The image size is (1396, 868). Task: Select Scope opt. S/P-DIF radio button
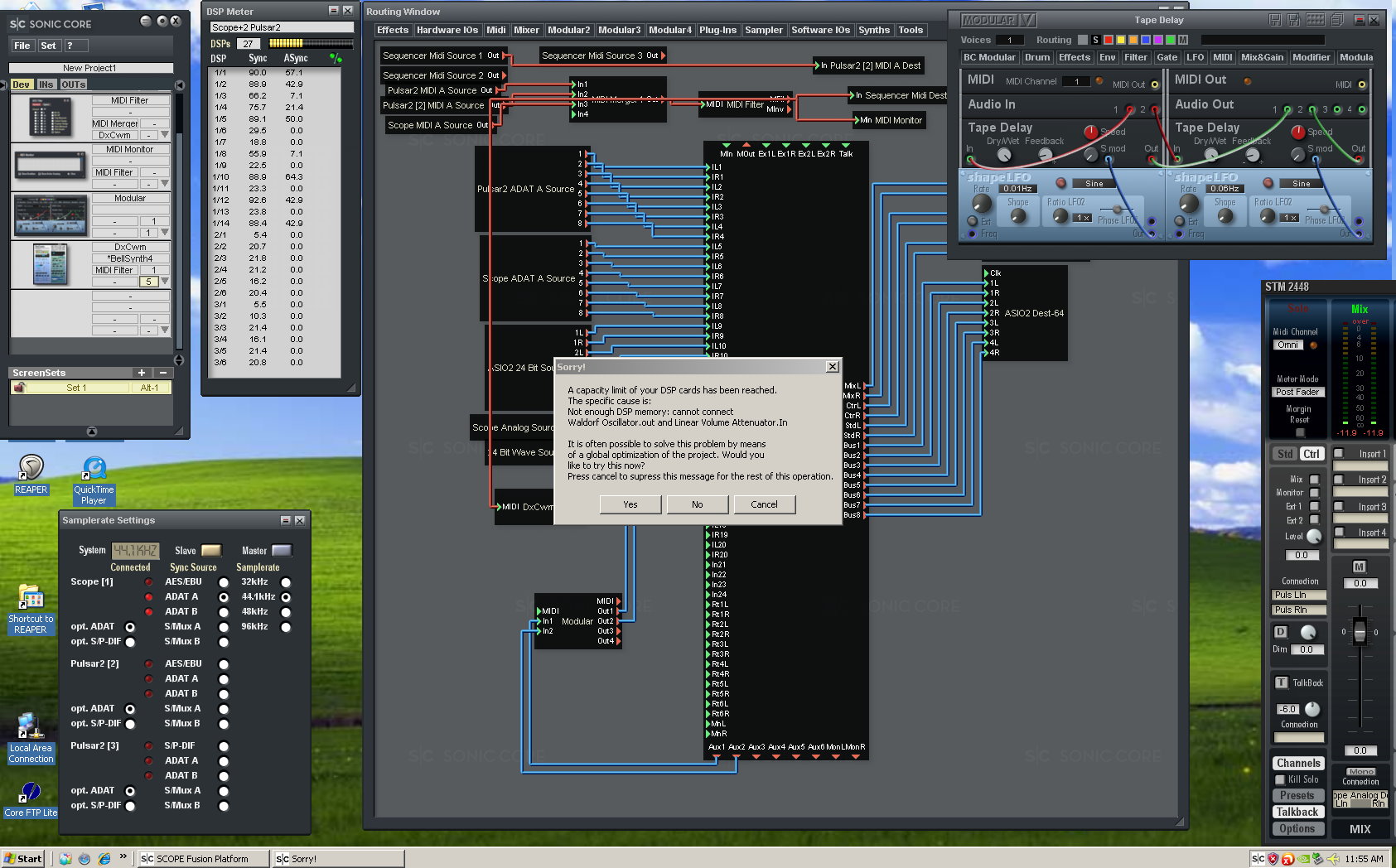click(x=130, y=642)
